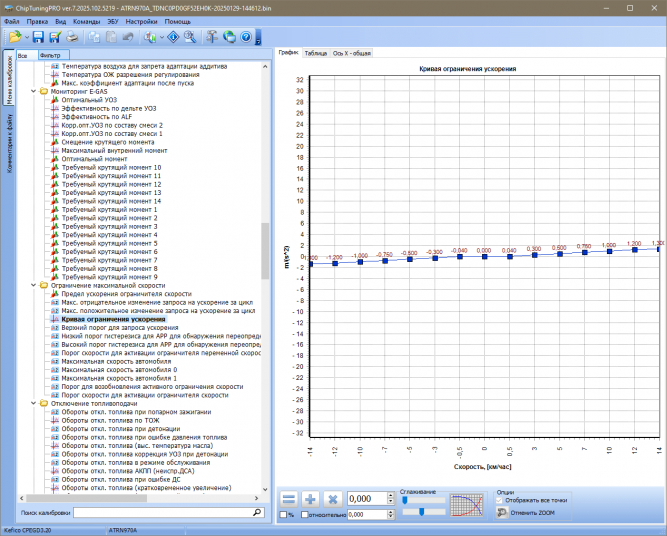Screen dimensions: 667x536
Task: Open the Помощь menu
Action: 177,21
